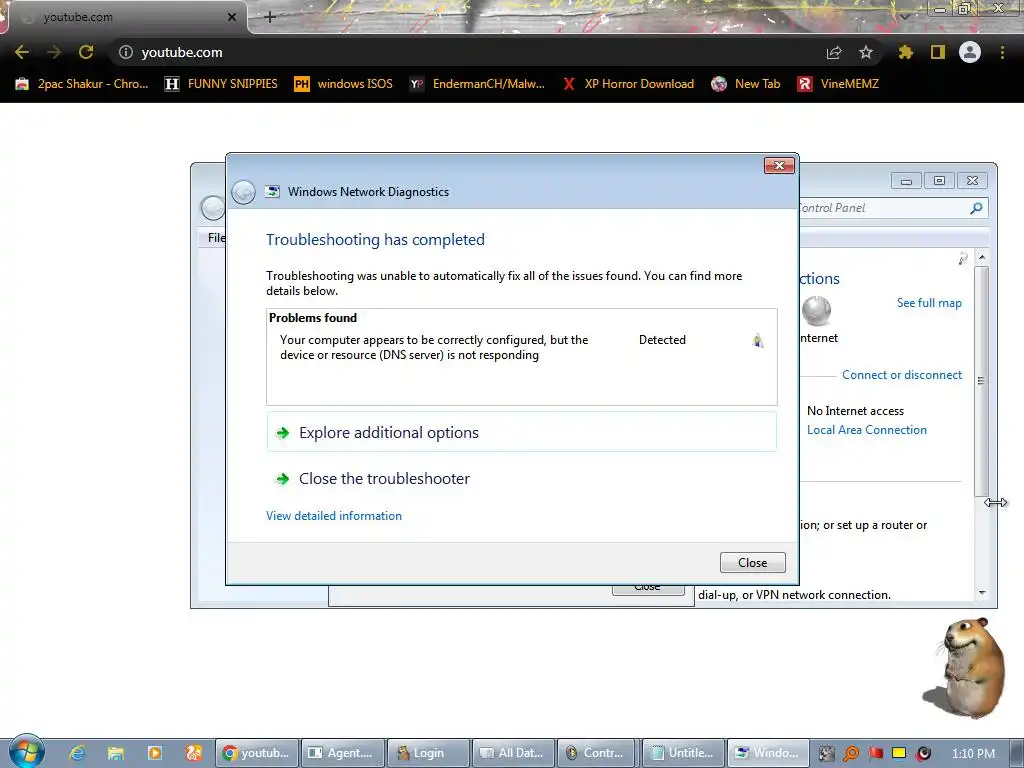Click the 1:10 PM system clock

click(973, 754)
